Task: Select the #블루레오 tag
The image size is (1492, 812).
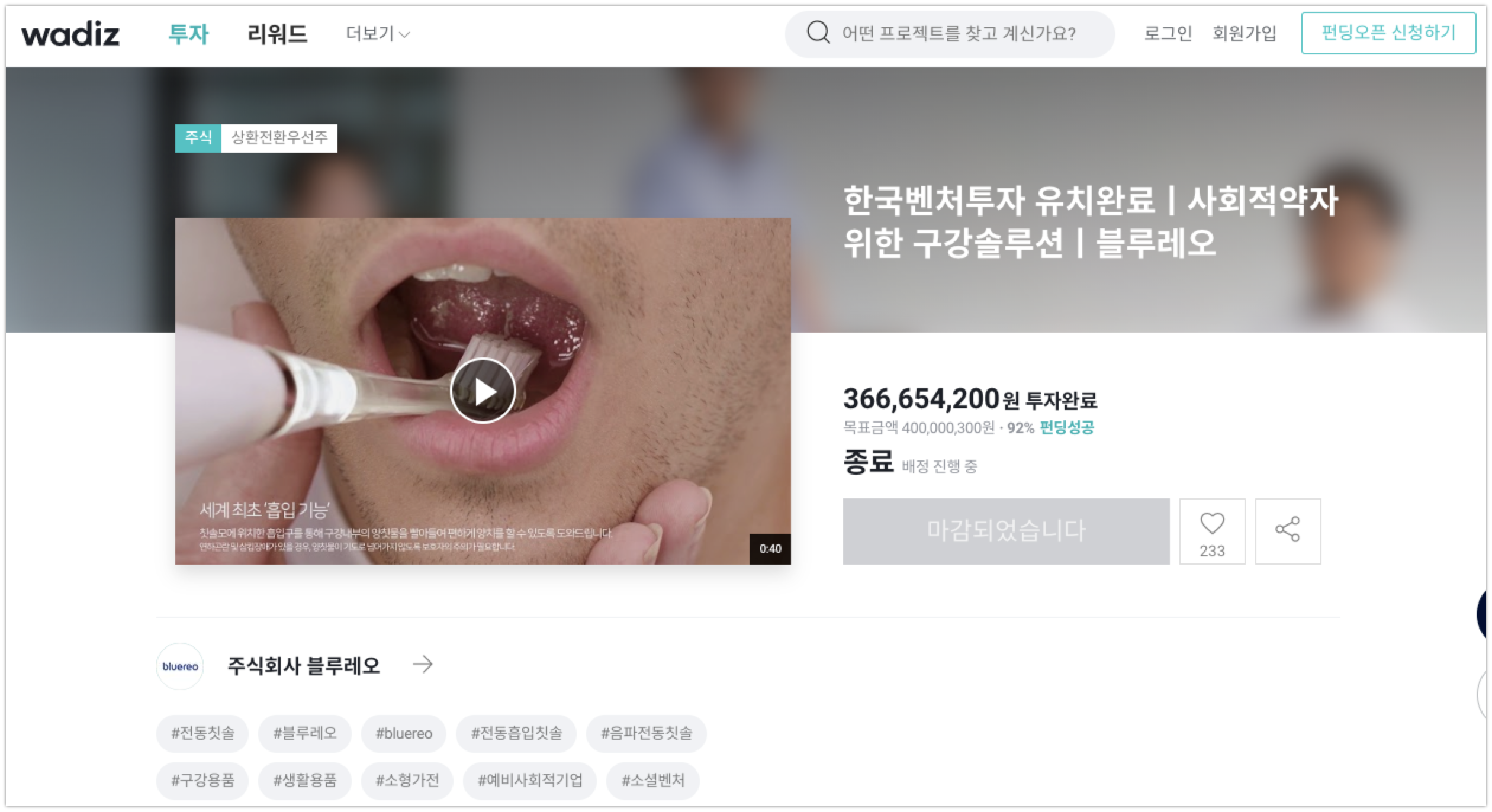Action: (x=305, y=733)
